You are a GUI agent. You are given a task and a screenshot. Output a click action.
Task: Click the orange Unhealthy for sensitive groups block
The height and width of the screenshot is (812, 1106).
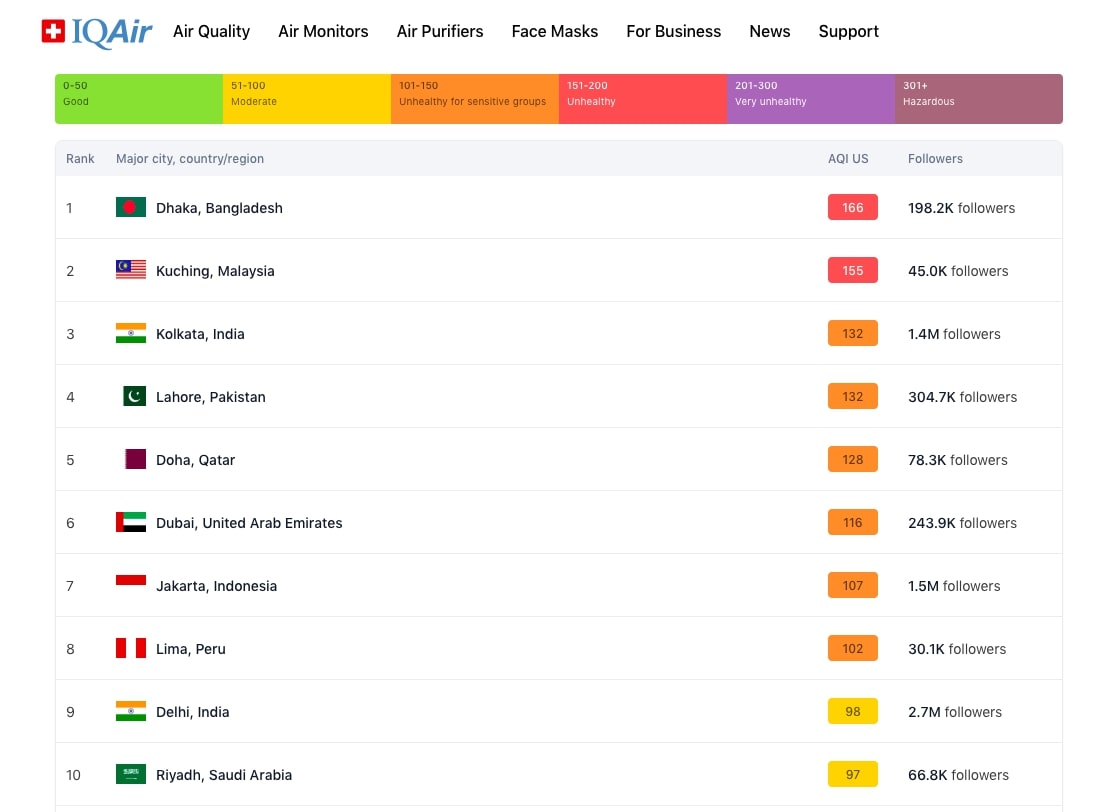[x=475, y=99]
